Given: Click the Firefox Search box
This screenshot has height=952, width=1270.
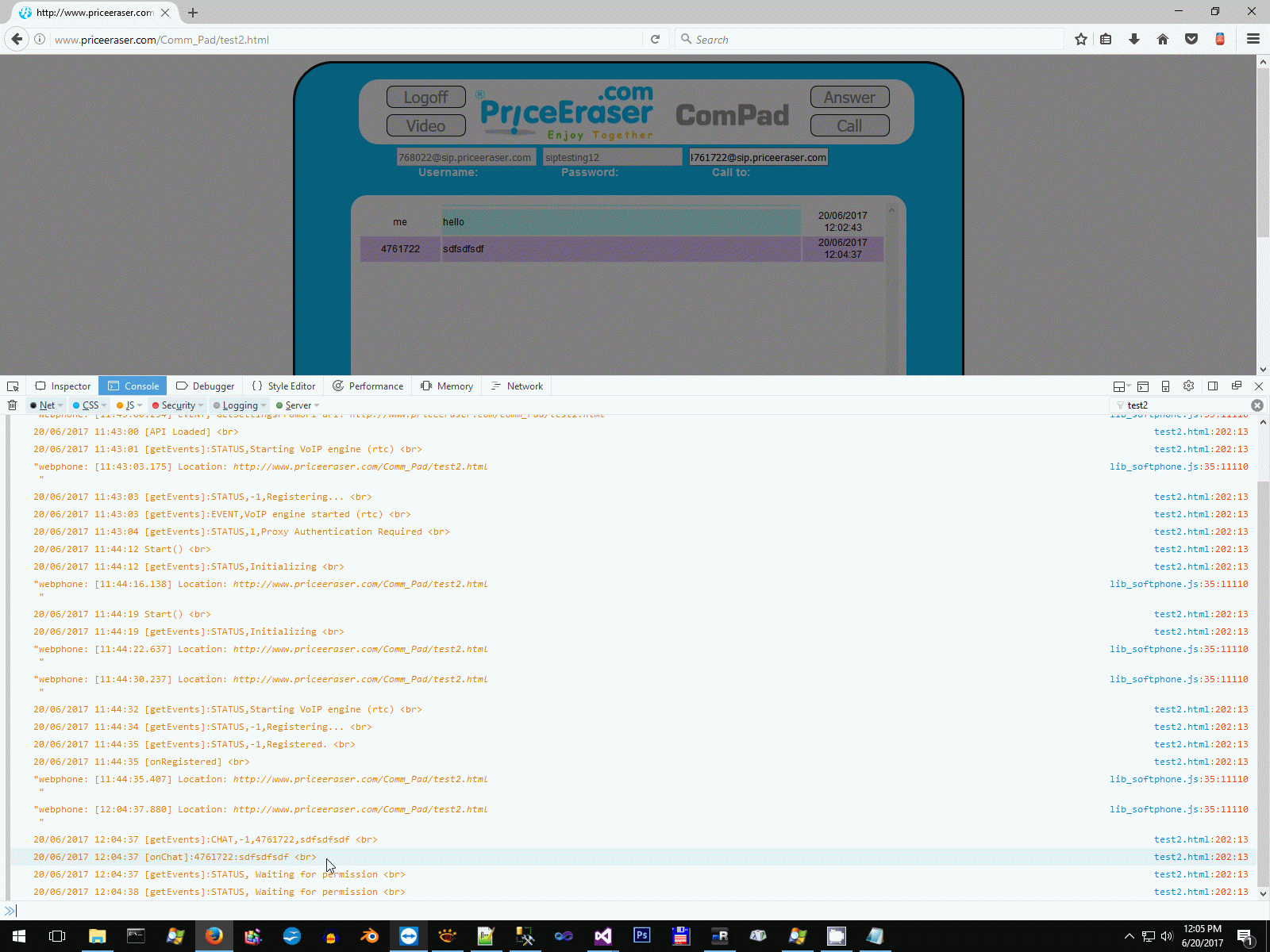Looking at the screenshot, I should pos(869,39).
